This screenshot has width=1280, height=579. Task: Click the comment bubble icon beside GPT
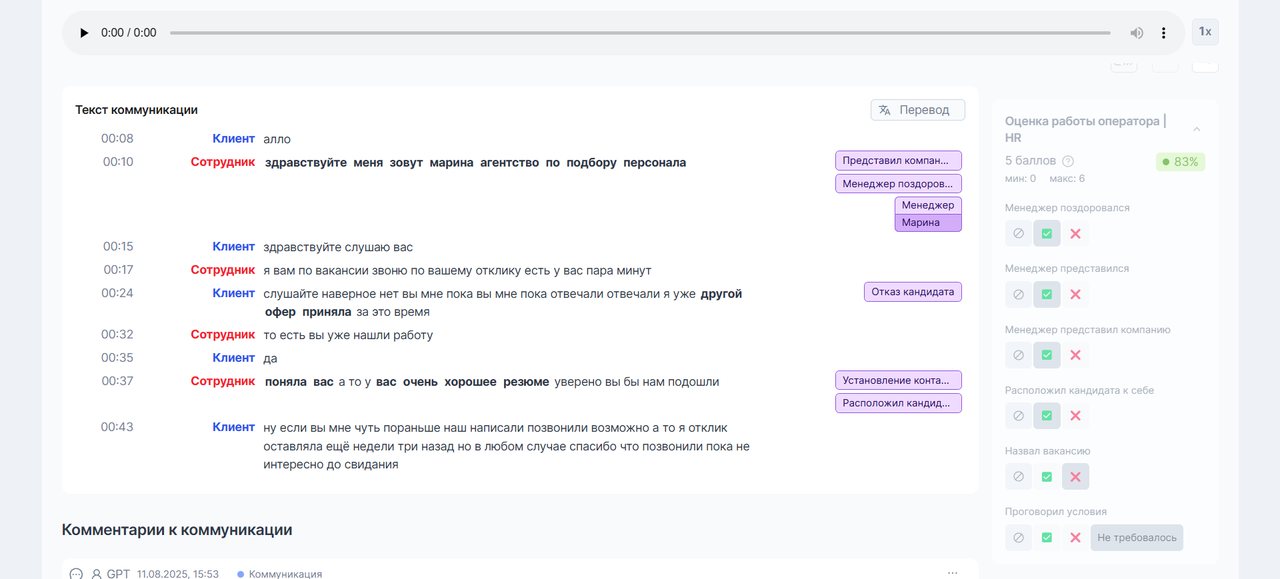[x=75, y=574]
